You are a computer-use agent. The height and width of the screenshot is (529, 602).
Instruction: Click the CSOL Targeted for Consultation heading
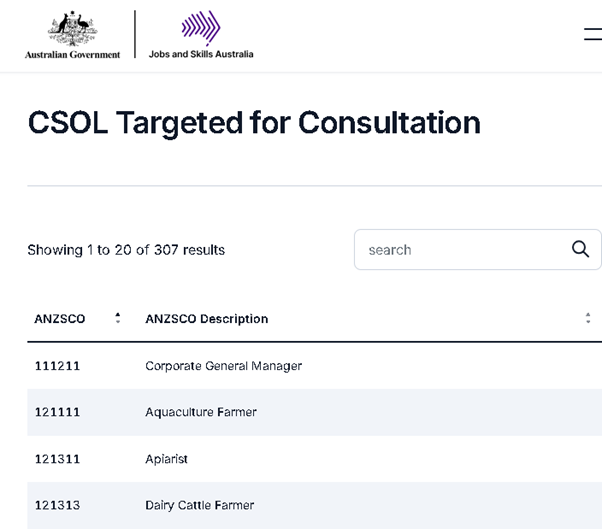(254, 123)
